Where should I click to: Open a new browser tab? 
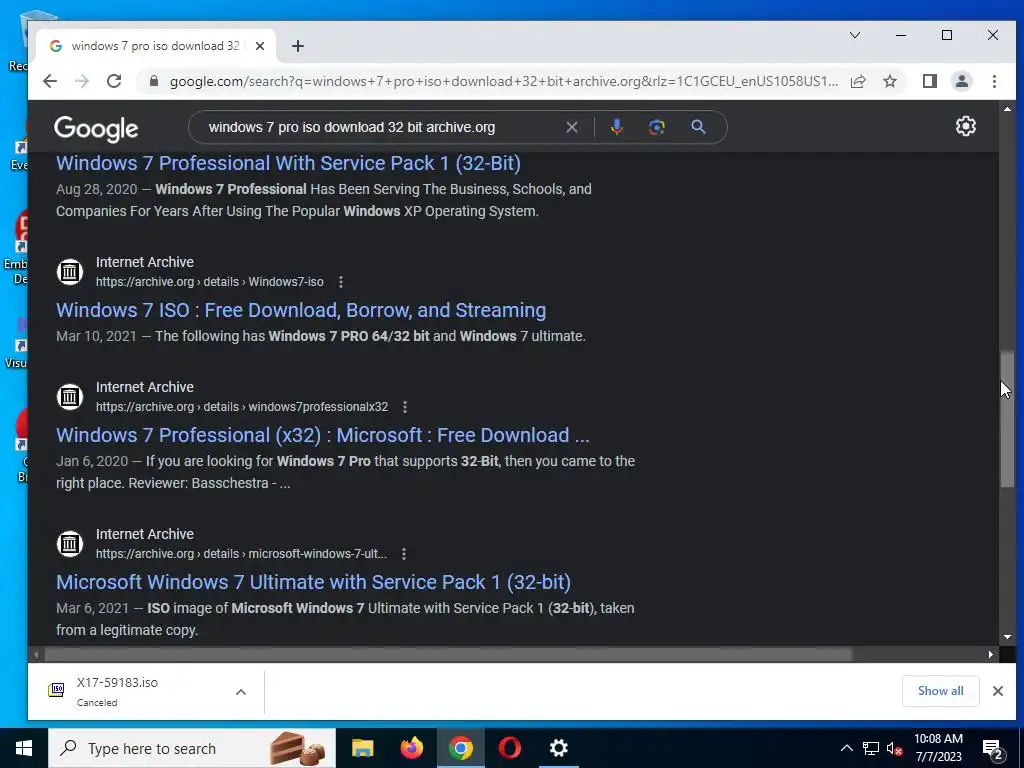(298, 46)
